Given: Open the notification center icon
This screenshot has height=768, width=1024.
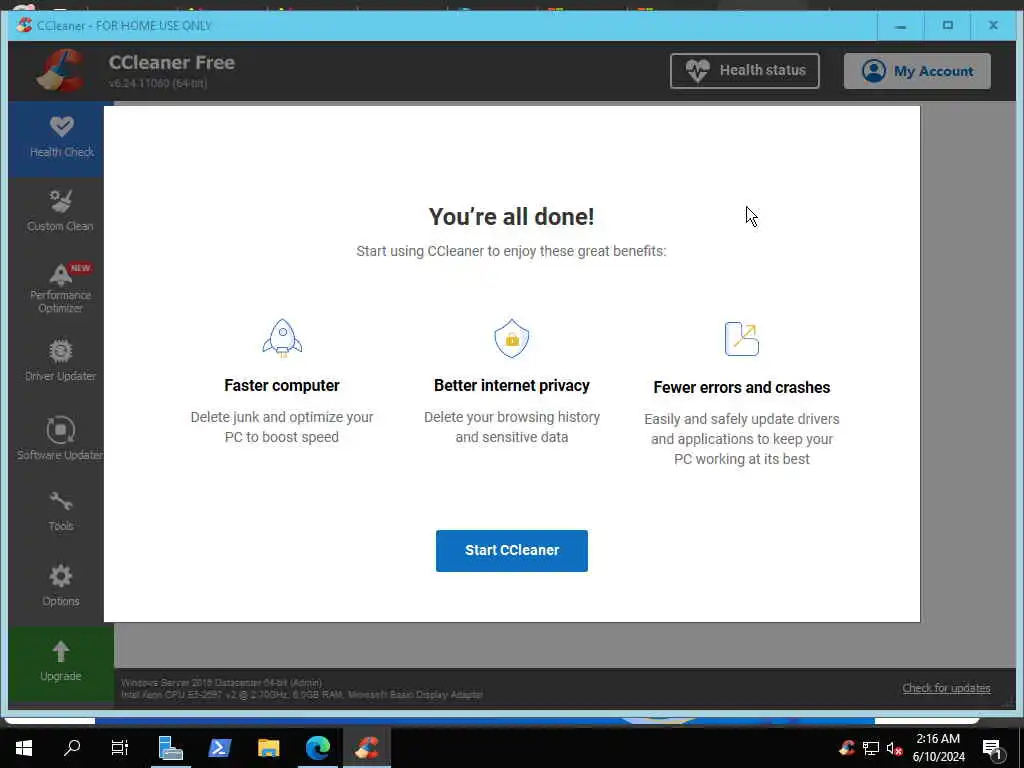Looking at the screenshot, I should tap(992, 748).
